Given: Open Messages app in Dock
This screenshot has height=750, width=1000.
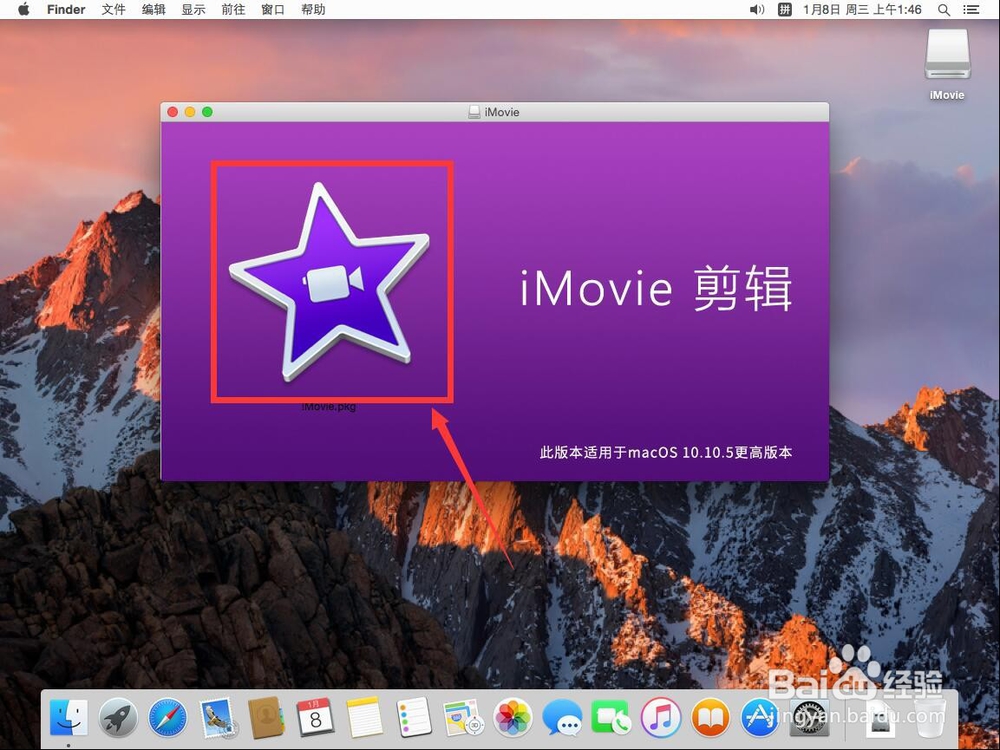Looking at the screenshot, I should click(x=562, y=717).
